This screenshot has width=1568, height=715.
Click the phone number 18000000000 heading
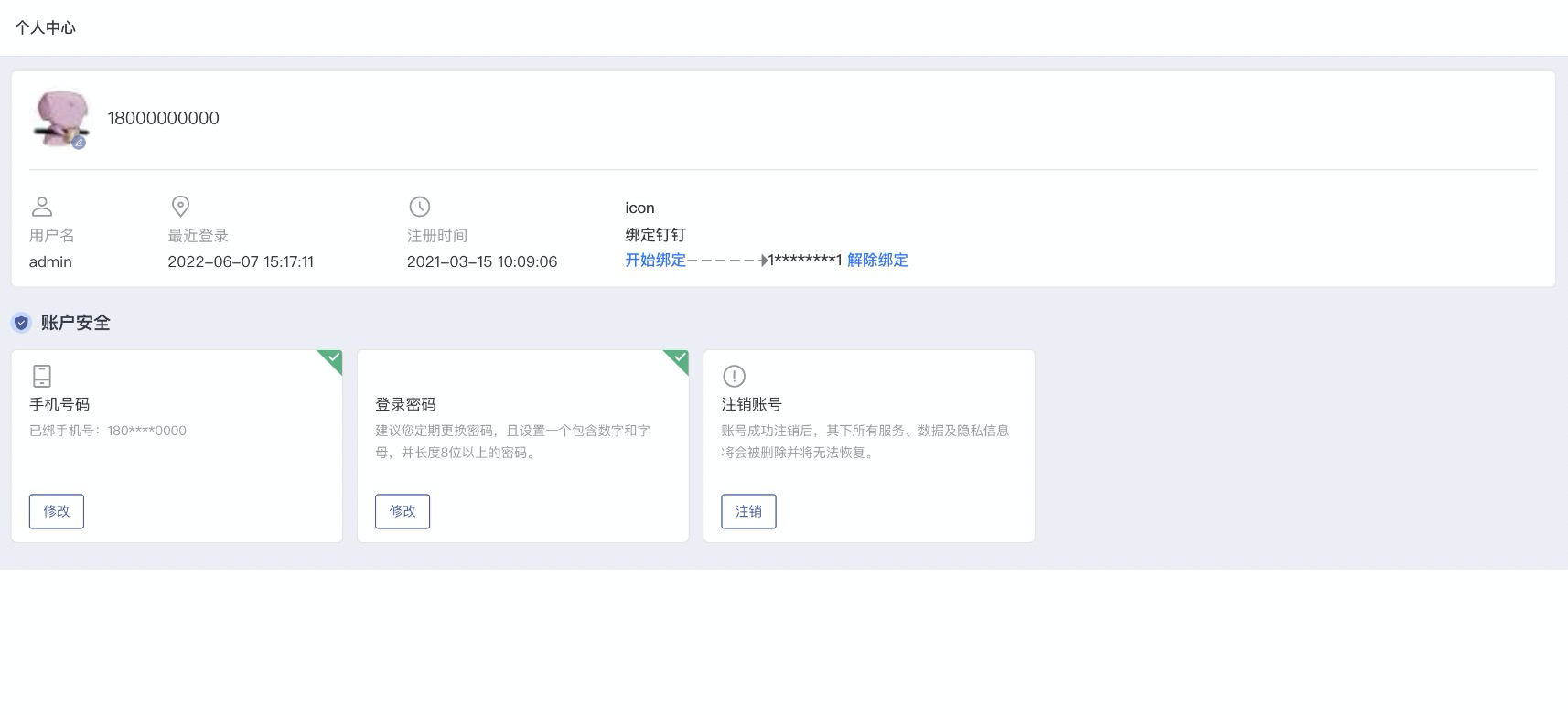point(163,118)
